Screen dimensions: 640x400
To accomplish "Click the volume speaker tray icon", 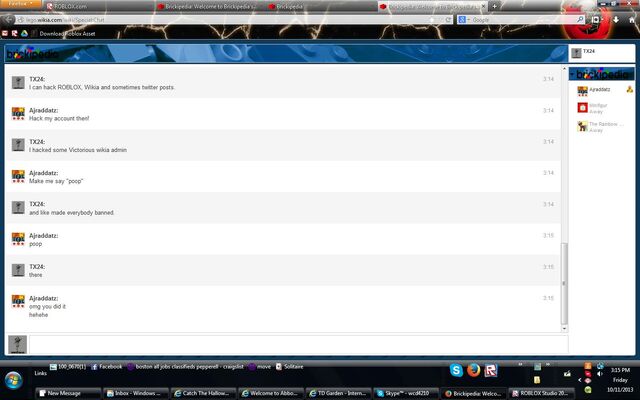I will pyautogui.click(x=600, y=373).
